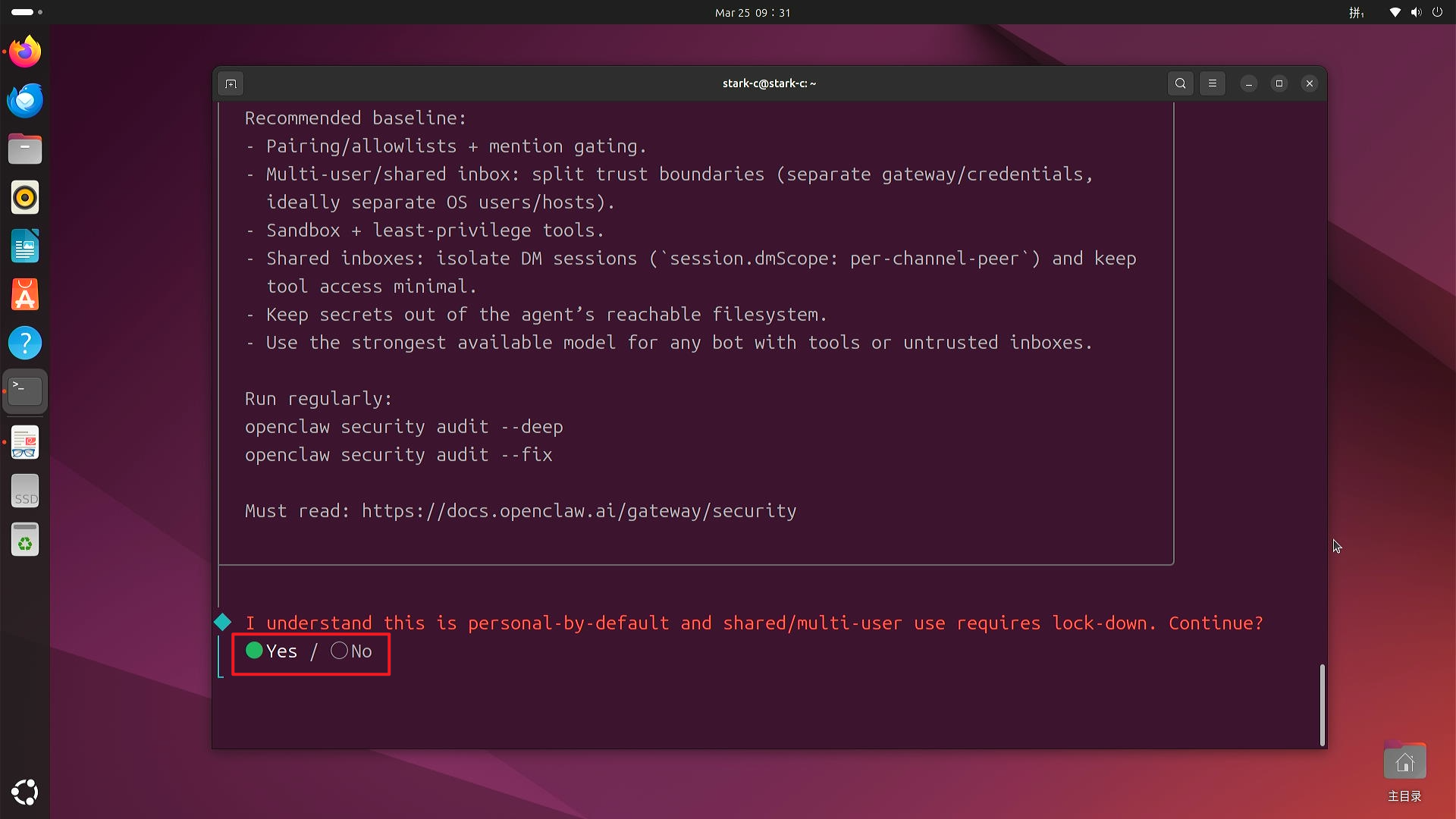Image resolution: width=1456 pixels, height=819 pixels.
Task: Click the terminal search icon
Action: (x=1180, y=83)
